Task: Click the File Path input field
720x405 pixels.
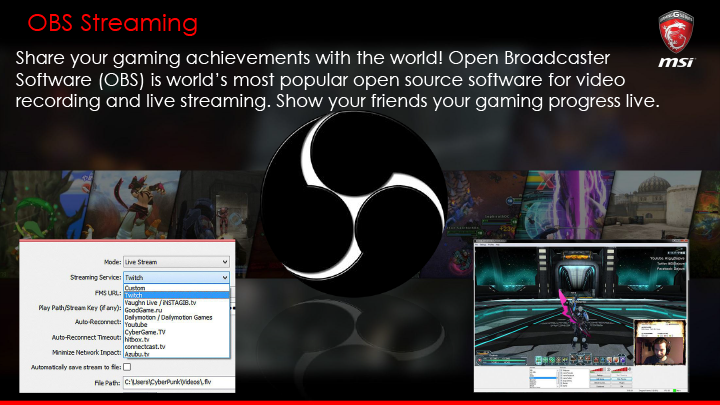Action: tap(179, 382)
